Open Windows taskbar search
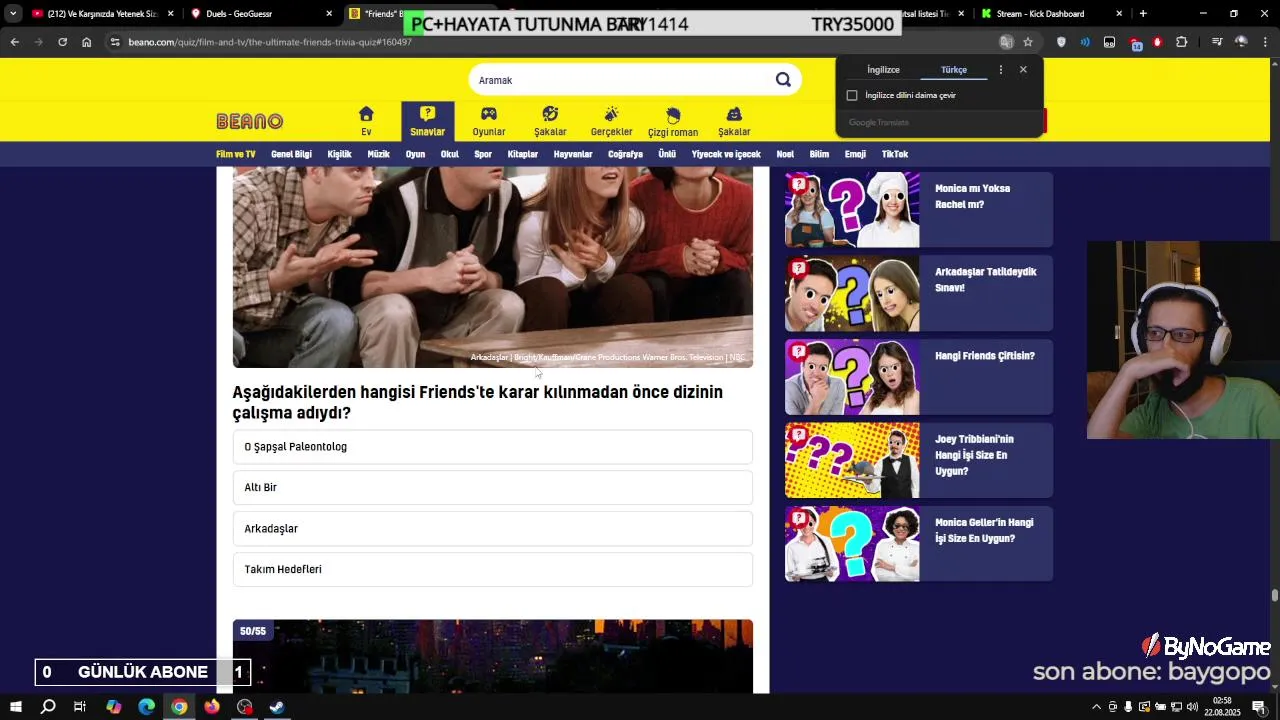This screenshot has width=1280, height=720. [x=48, y=707]
